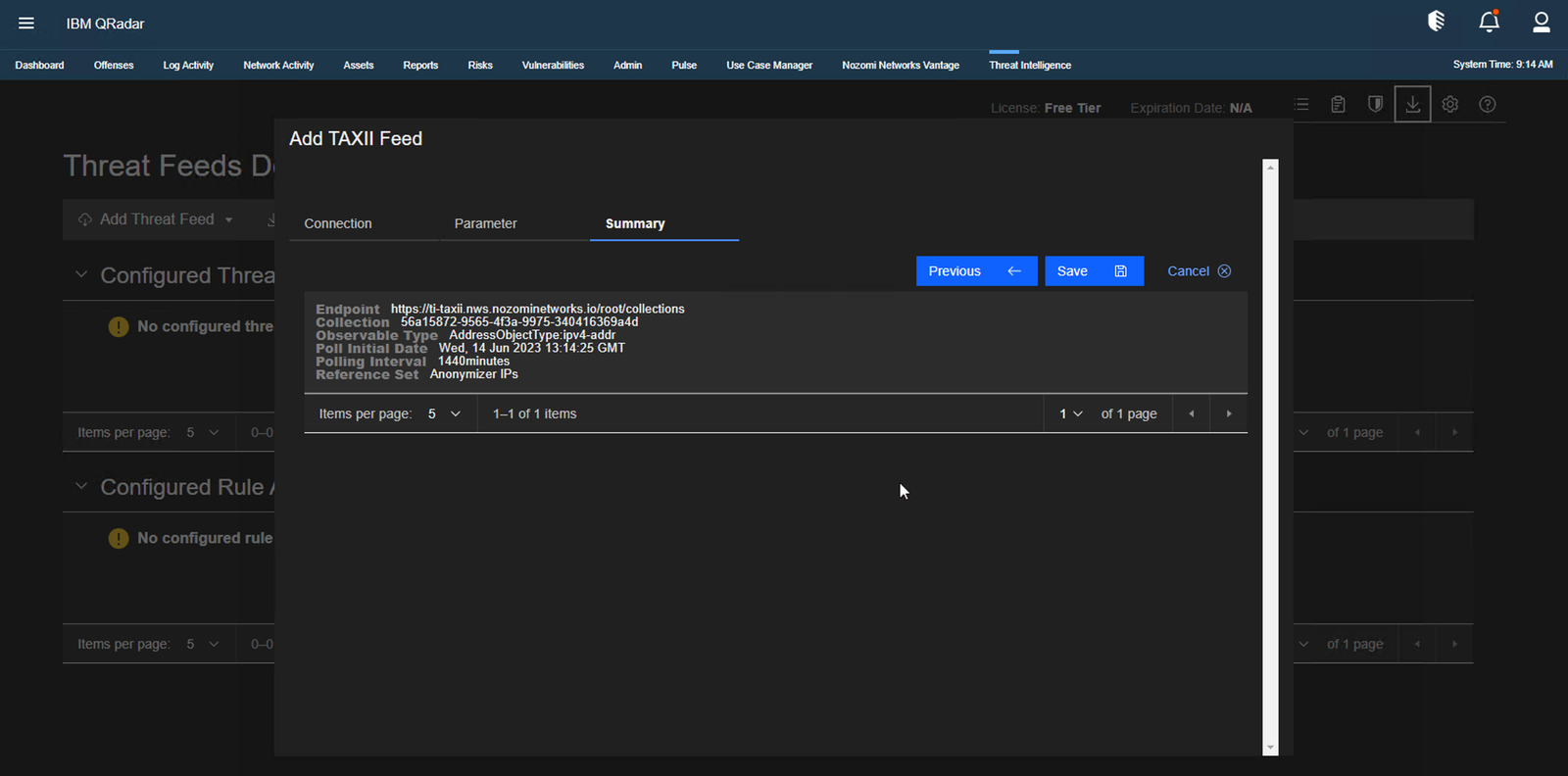Open Add Threat Feed dropdown
The width and height of the screenshot is (1568, 776).
click(x=156, y=219)
